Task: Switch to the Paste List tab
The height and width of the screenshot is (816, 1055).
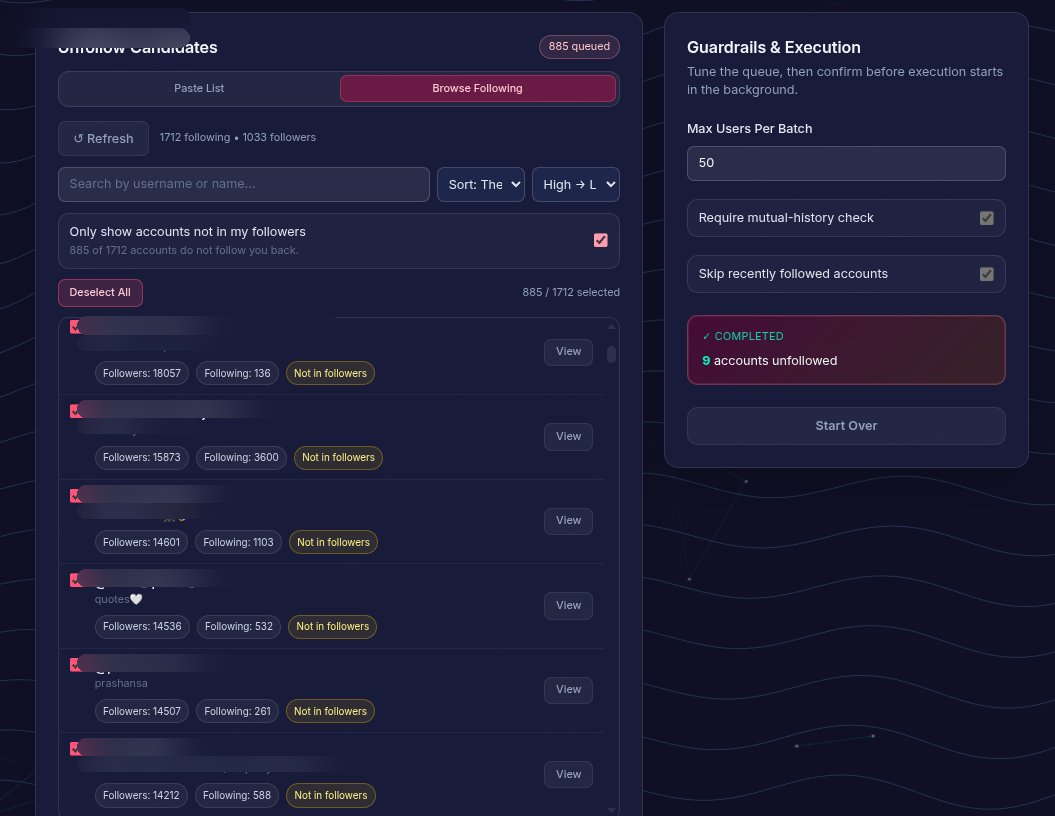Action: (x=199, y=88)
